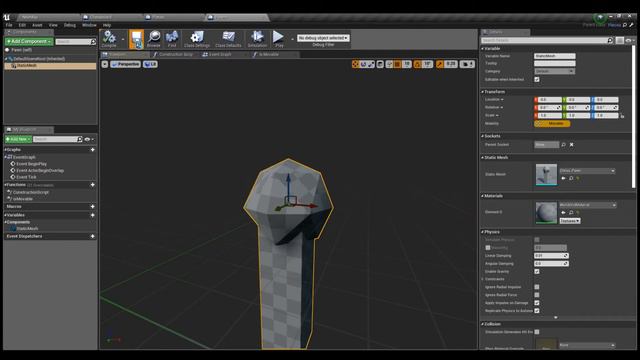Switch to the Event Graph tab
The height and width of the screenshot is (360, 640).
220,54
